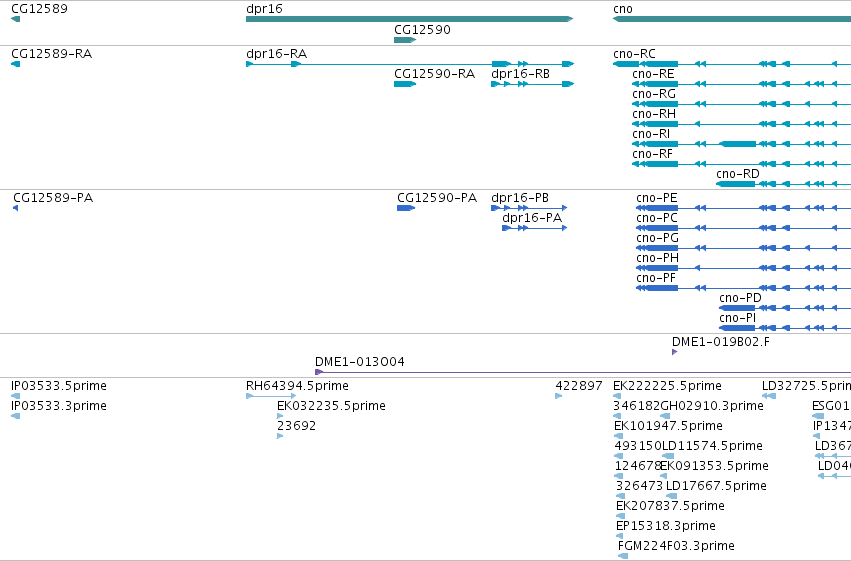Image resolution: width=851 pixels, height=561 pixels.
Task: Click the DME1-019B02.F feature label
Action: coord(721,342)
